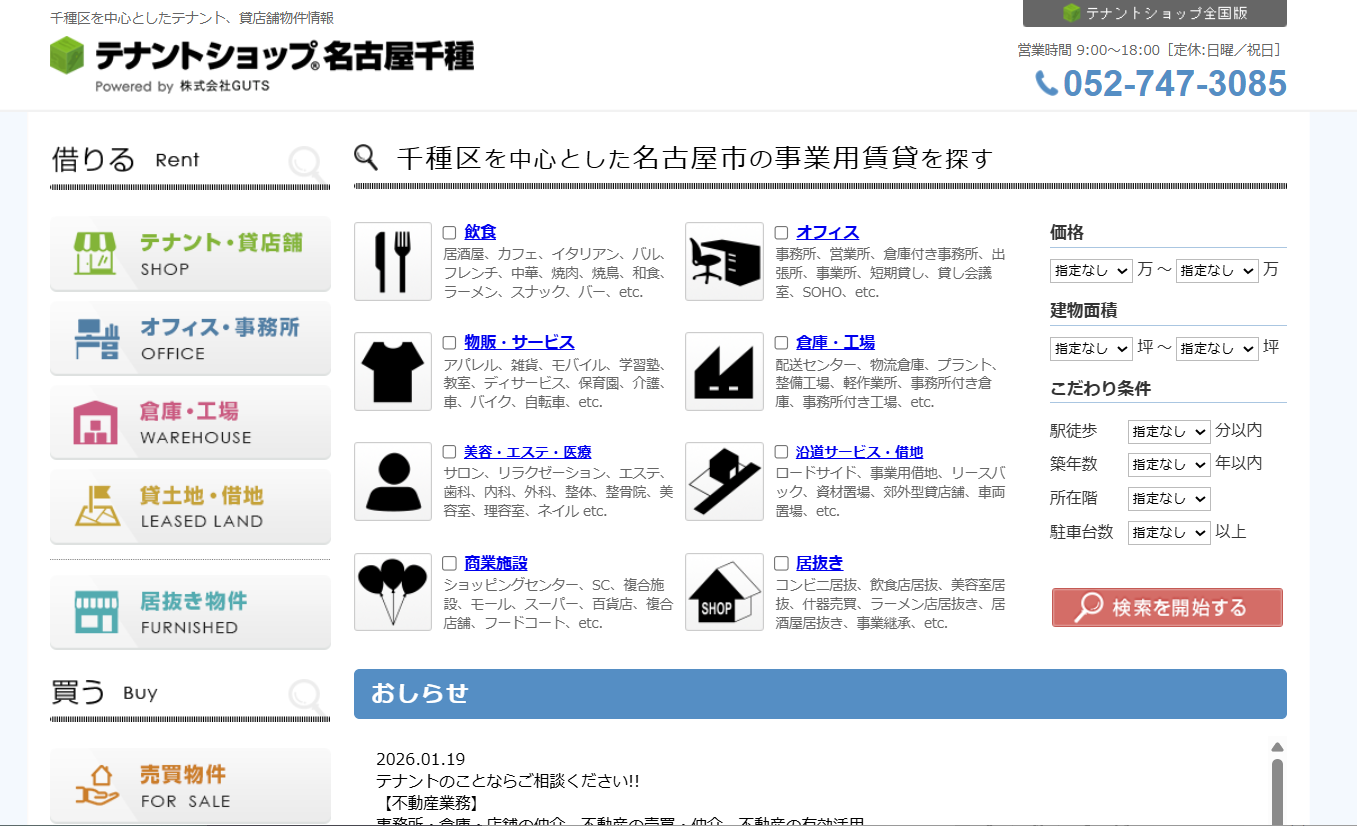Click the desk オフィス category icon
The height and width of the screenshot is (826, 1357).
723,261
